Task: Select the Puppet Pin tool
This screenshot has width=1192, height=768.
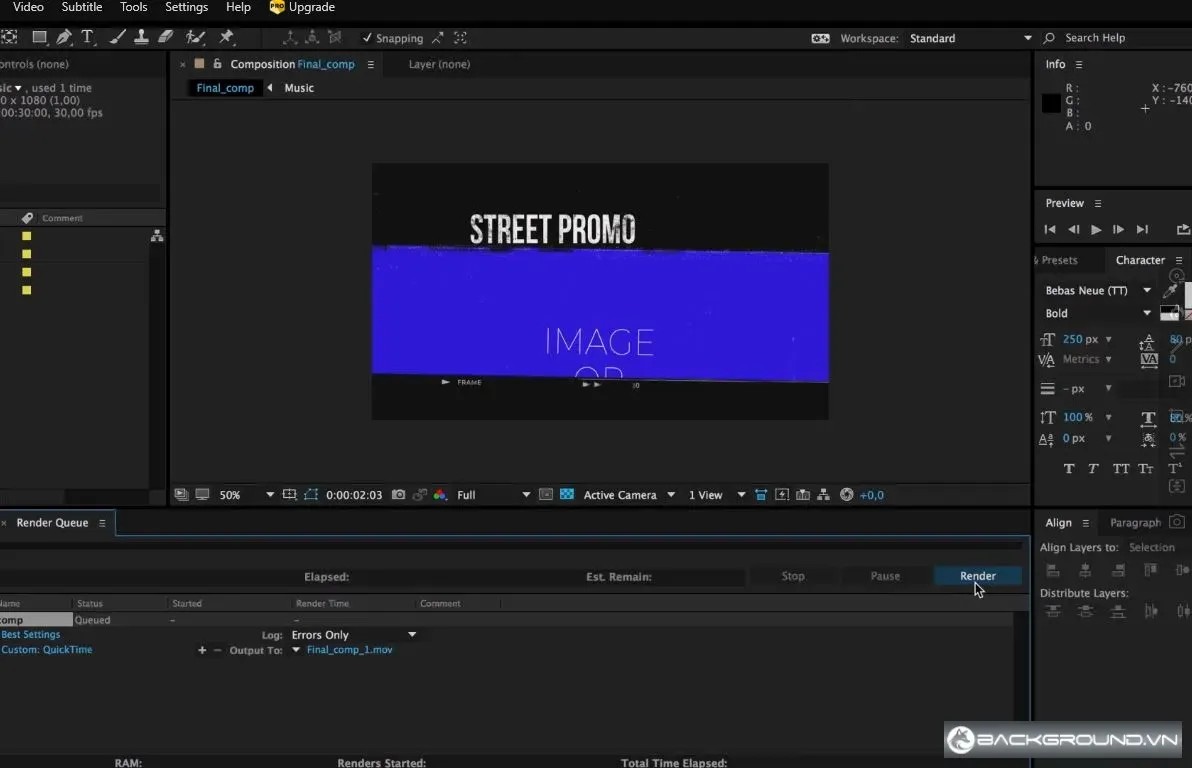Action: 226,36
